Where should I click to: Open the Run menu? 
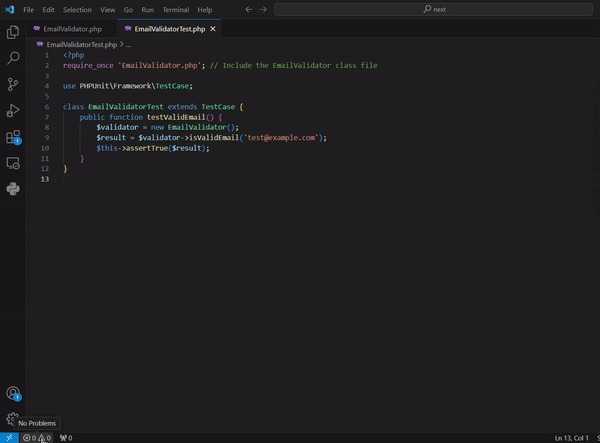(x=147, y=10)
